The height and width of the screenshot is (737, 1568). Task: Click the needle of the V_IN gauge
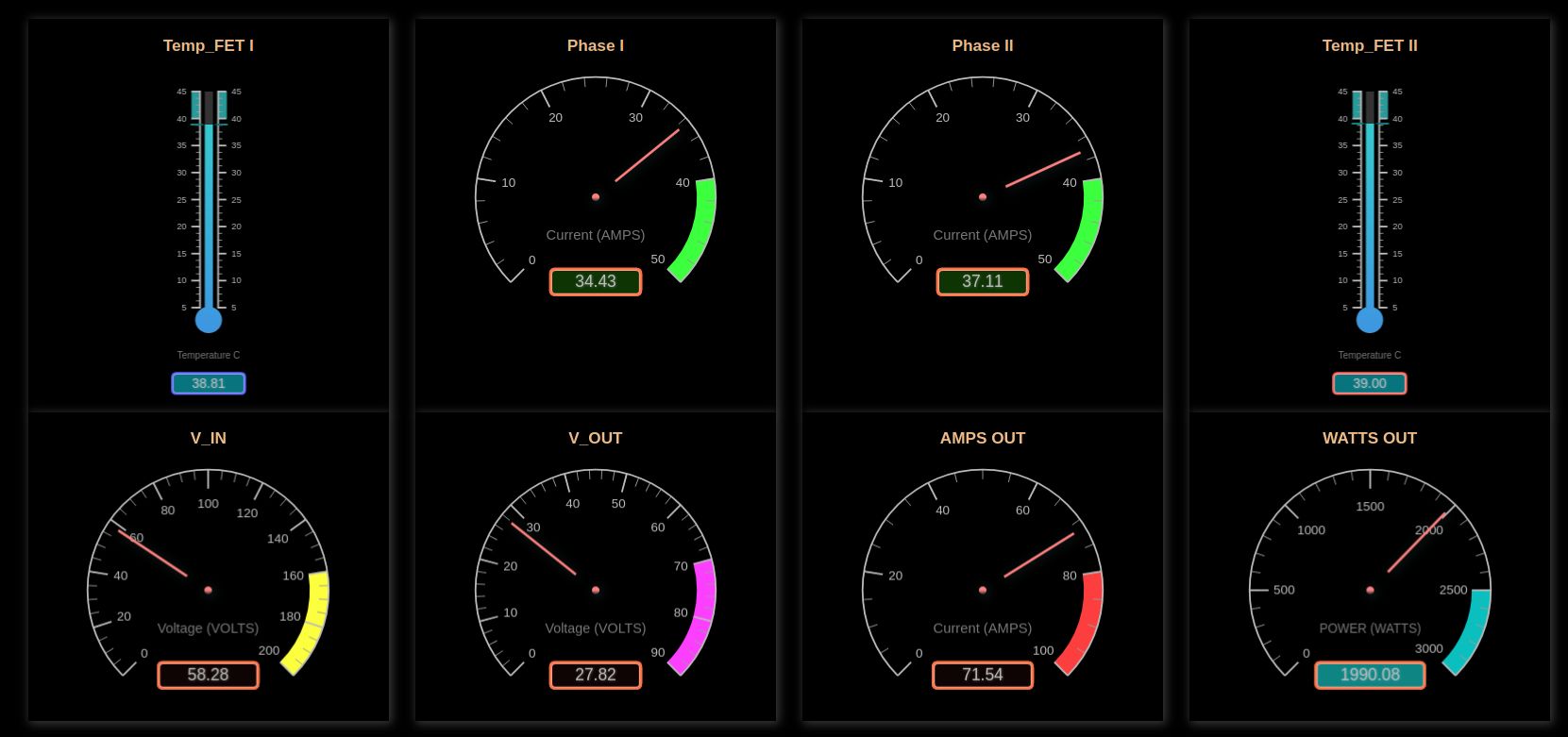[x=153, y=553]
